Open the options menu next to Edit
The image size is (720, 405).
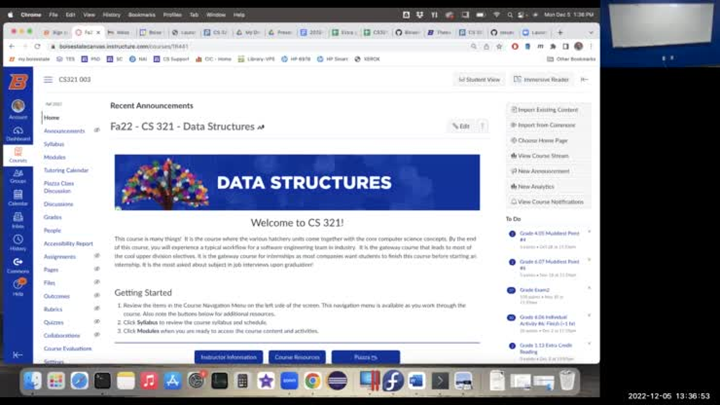[483, 126]
